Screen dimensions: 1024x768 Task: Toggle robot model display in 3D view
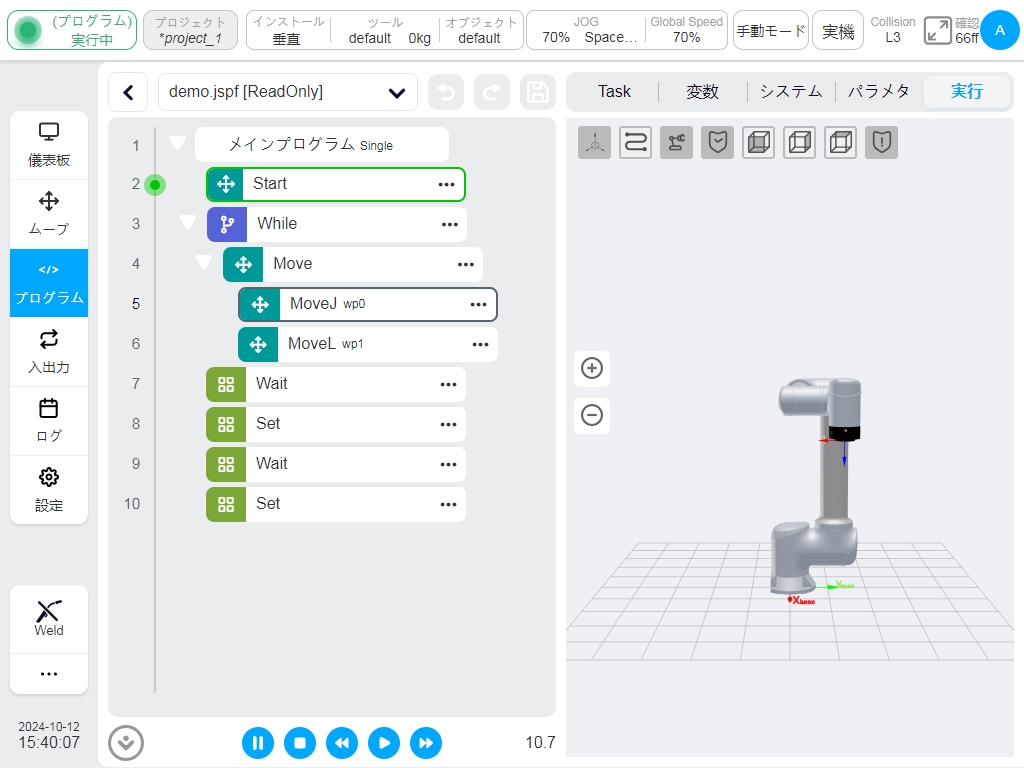point(677,142)
